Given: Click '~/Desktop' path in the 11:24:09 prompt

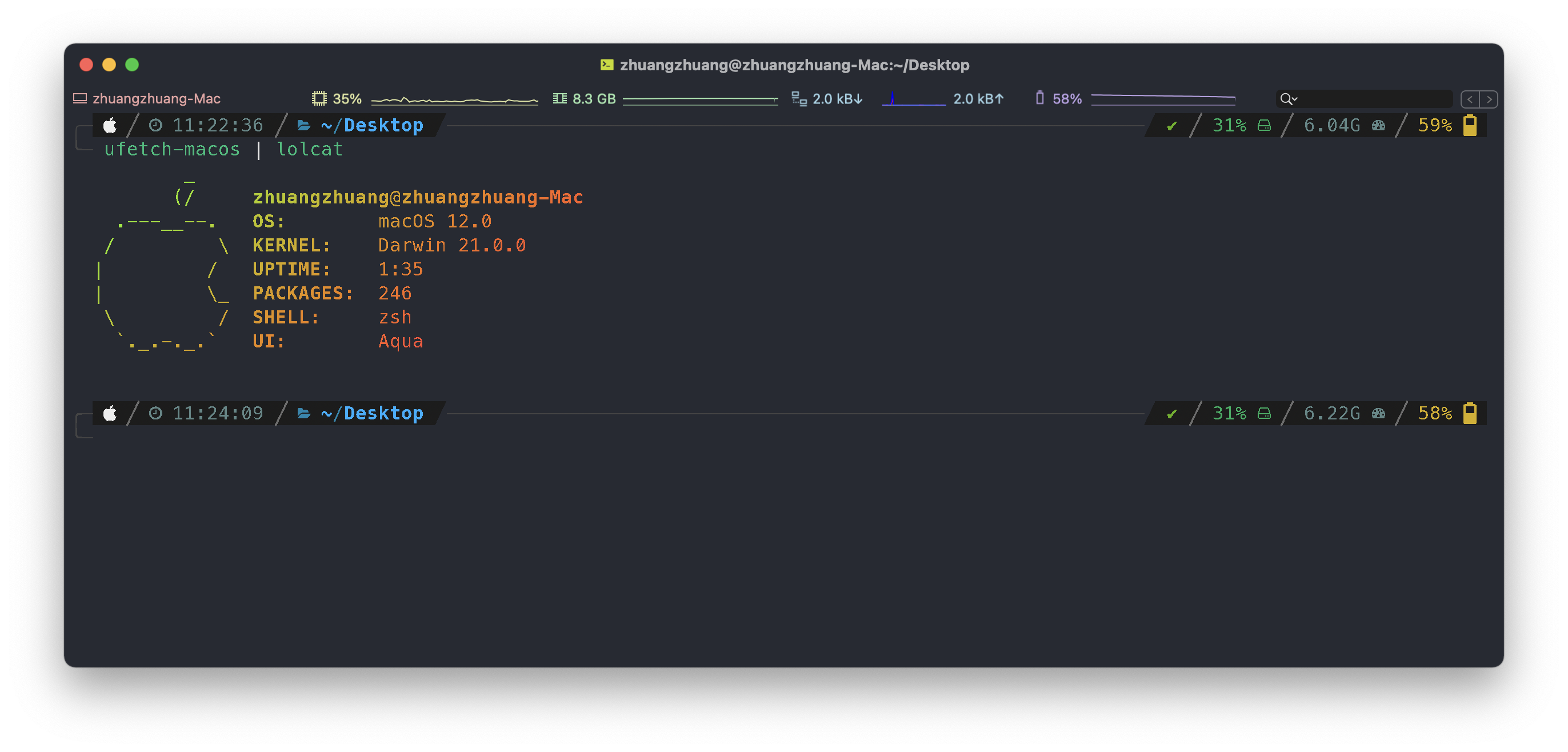Looking at the screenshot, I should (372, 414).
